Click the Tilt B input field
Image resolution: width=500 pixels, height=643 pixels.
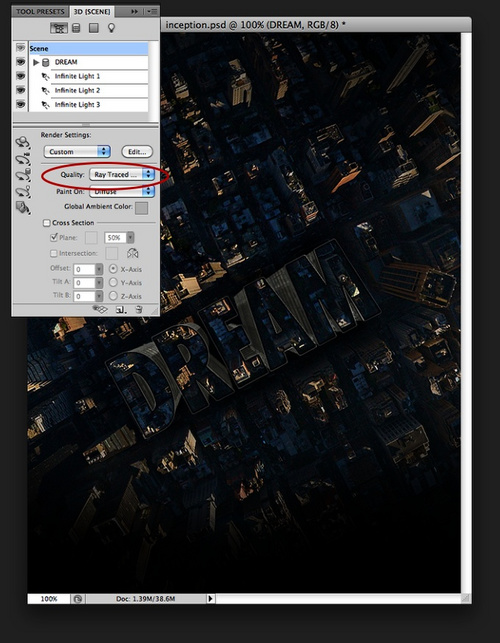(84, 296)
